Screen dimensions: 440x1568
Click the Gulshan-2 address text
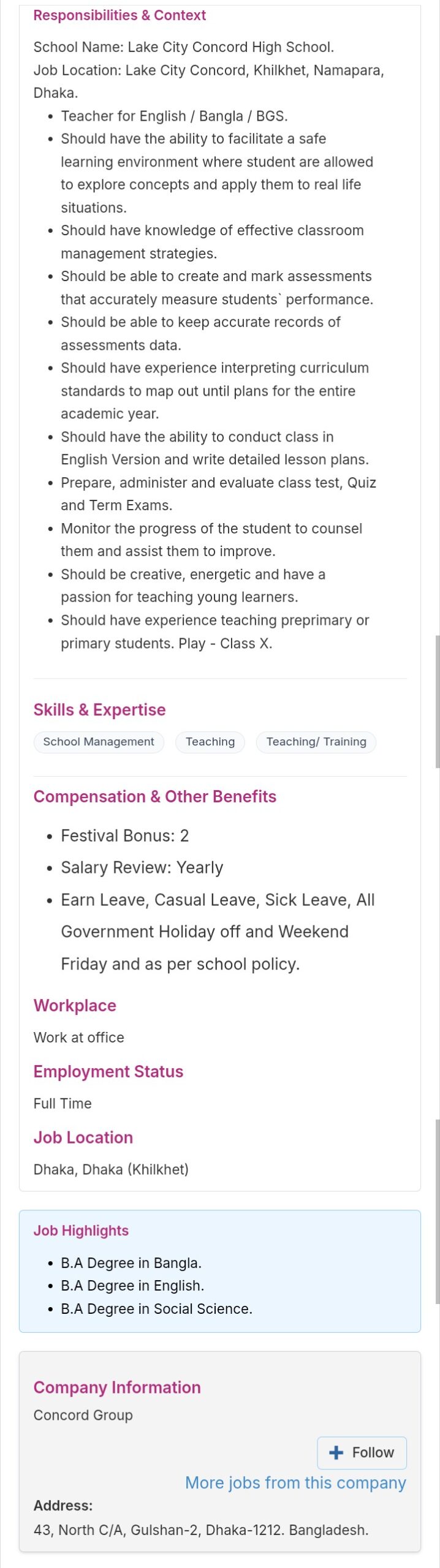[201, 1530]
